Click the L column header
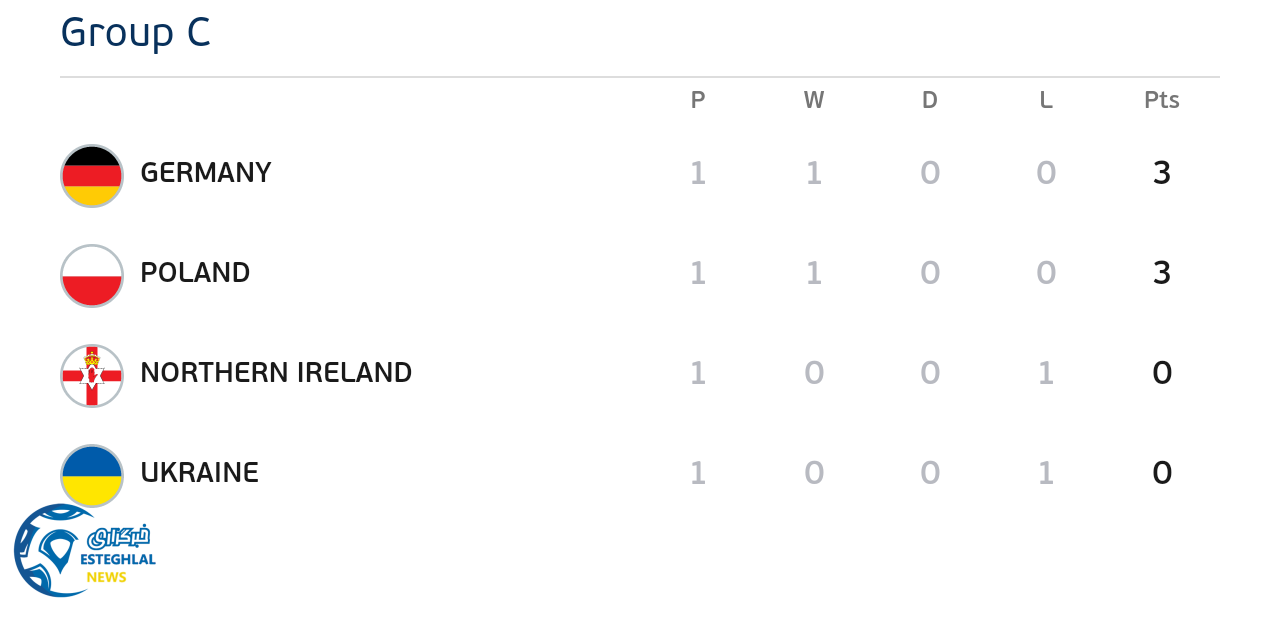1280x621 pixels. coord(1046,100)
